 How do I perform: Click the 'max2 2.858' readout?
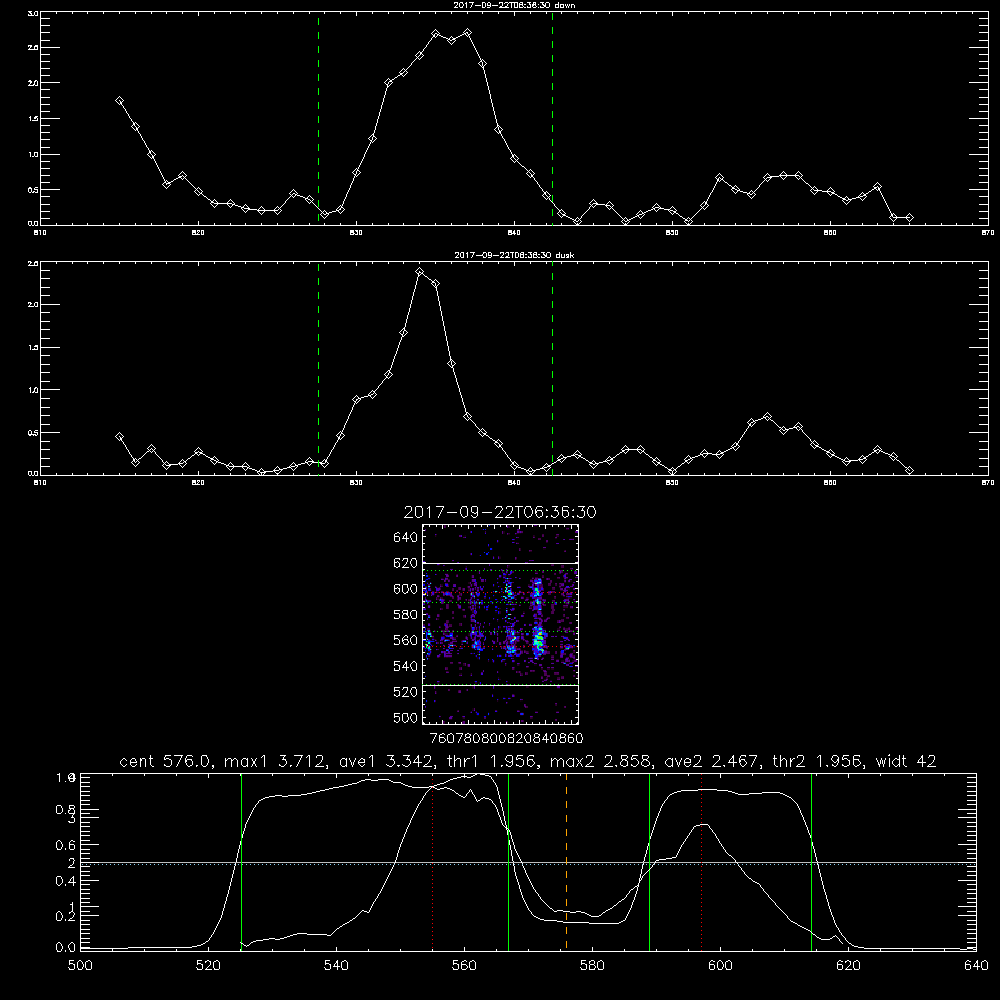pyautogui.click(x=599, y=761)
